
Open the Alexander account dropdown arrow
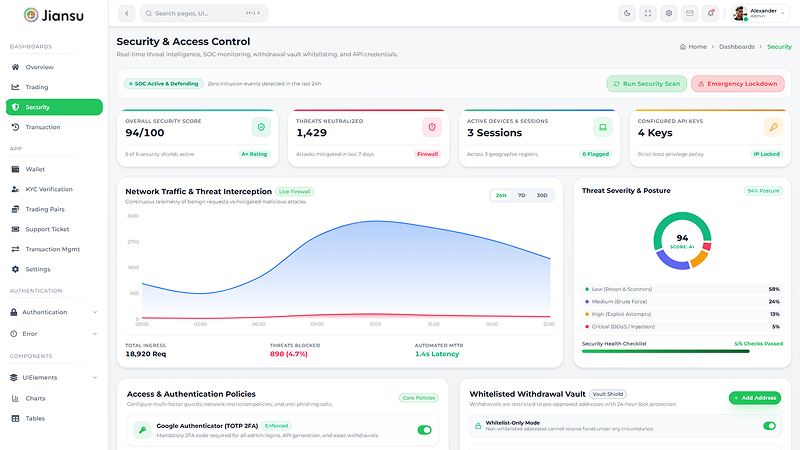(x=783, y=13)
